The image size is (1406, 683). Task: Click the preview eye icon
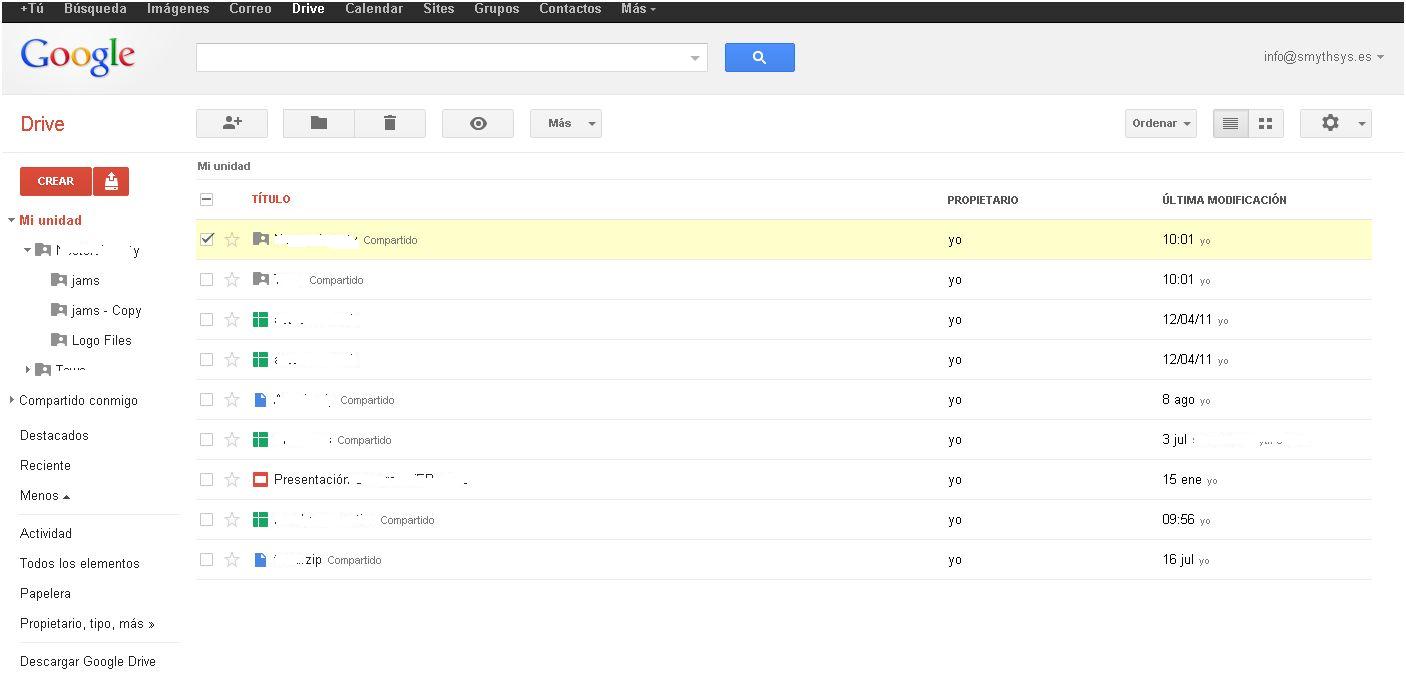click(x=478, y=123)
